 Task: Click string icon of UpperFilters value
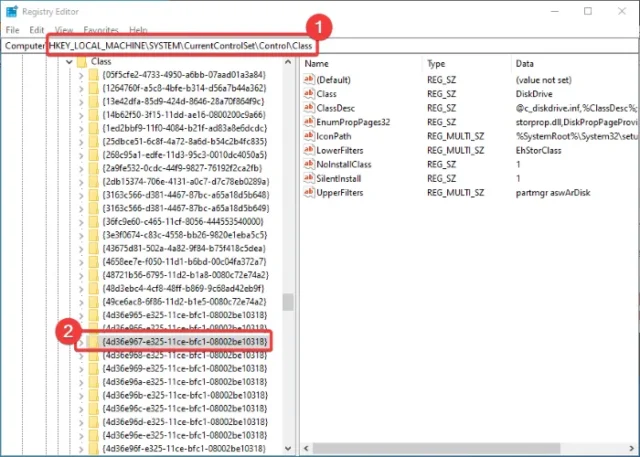pyautogui.click(x=309, y=193)
